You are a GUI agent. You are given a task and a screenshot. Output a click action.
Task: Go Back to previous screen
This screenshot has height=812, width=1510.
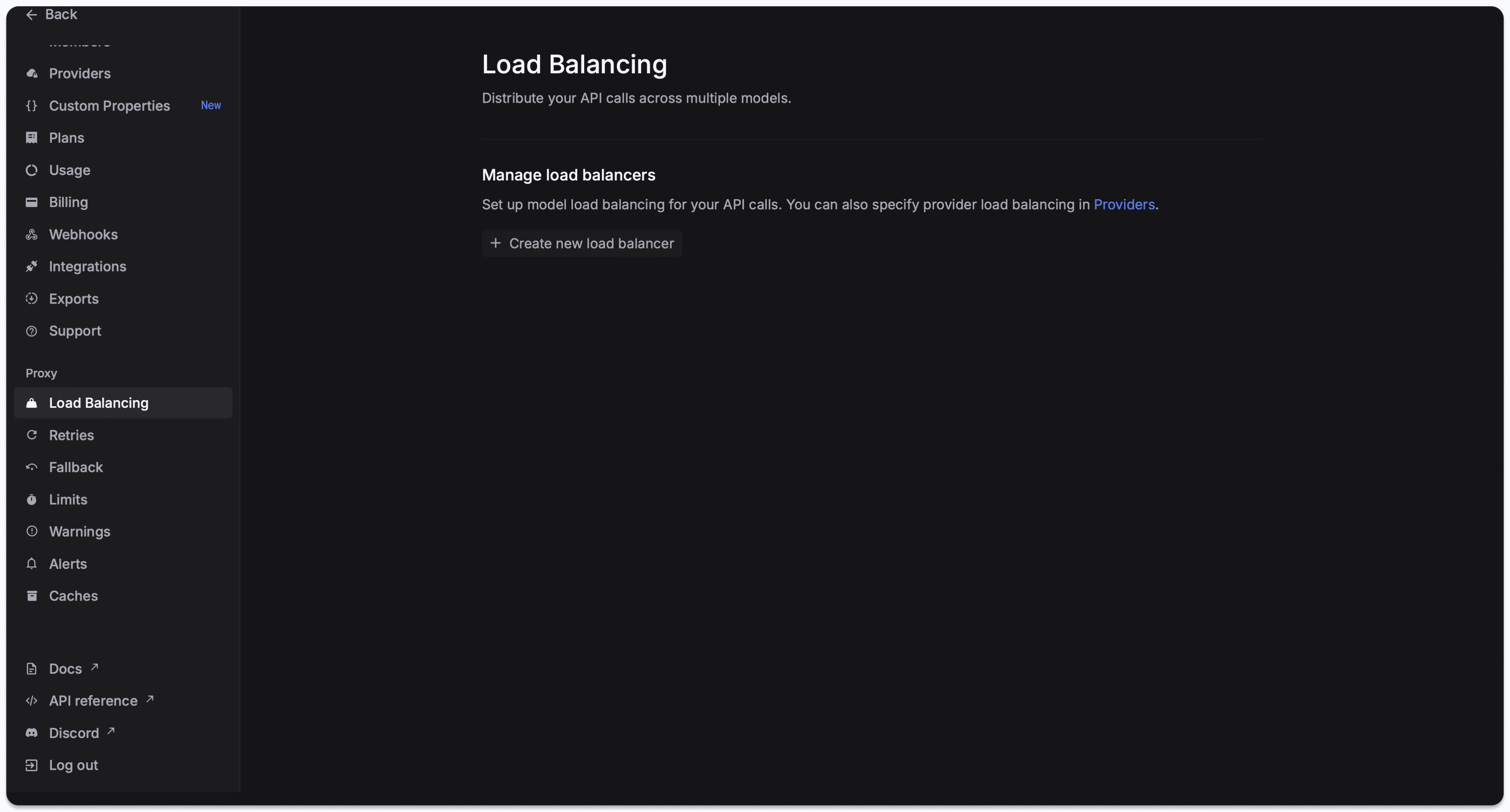pyautogui.click(x=52, y=15)
